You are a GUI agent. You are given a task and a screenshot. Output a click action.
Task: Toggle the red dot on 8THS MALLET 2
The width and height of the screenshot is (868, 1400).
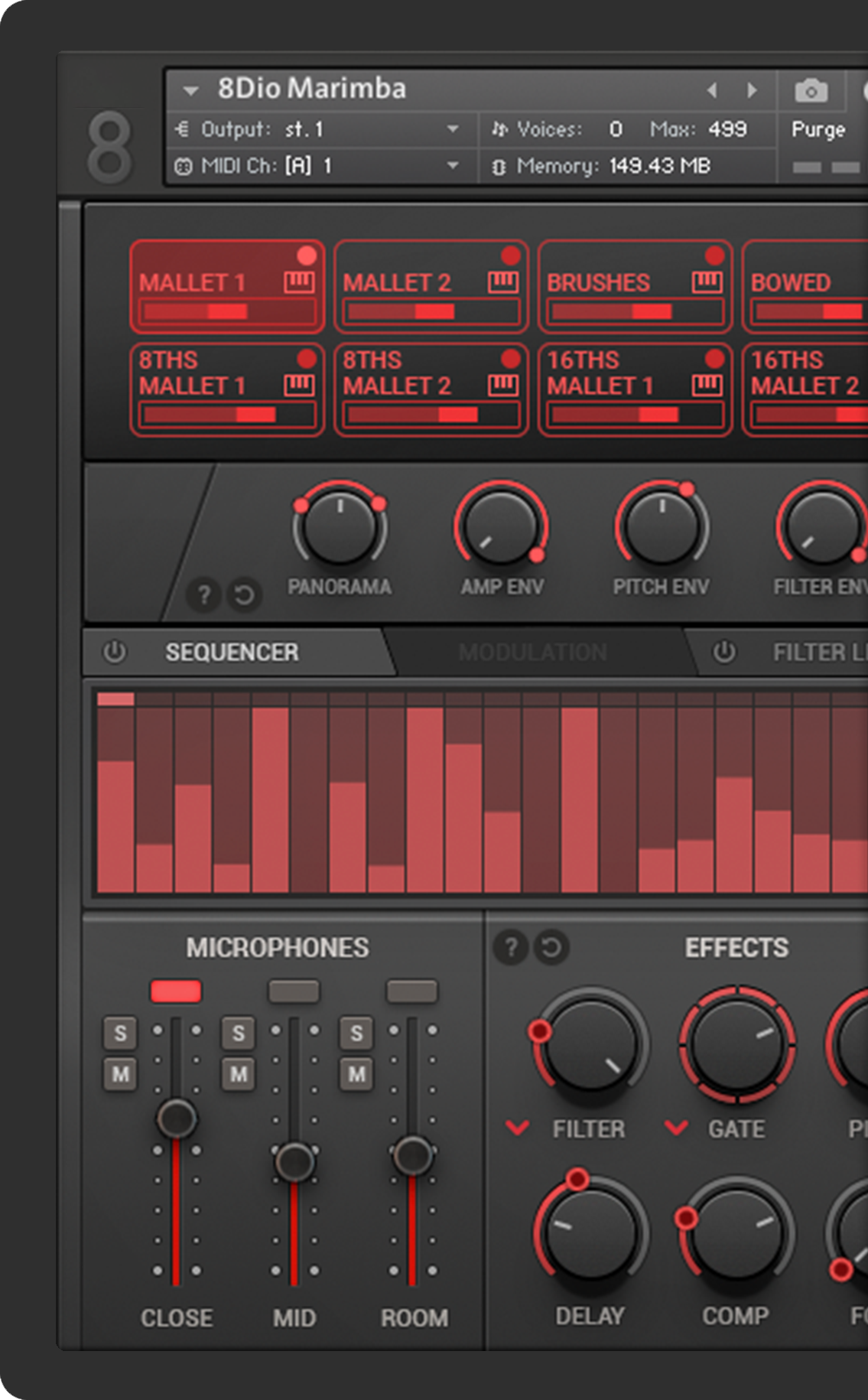pyautogui.click(x=511, y=358)
